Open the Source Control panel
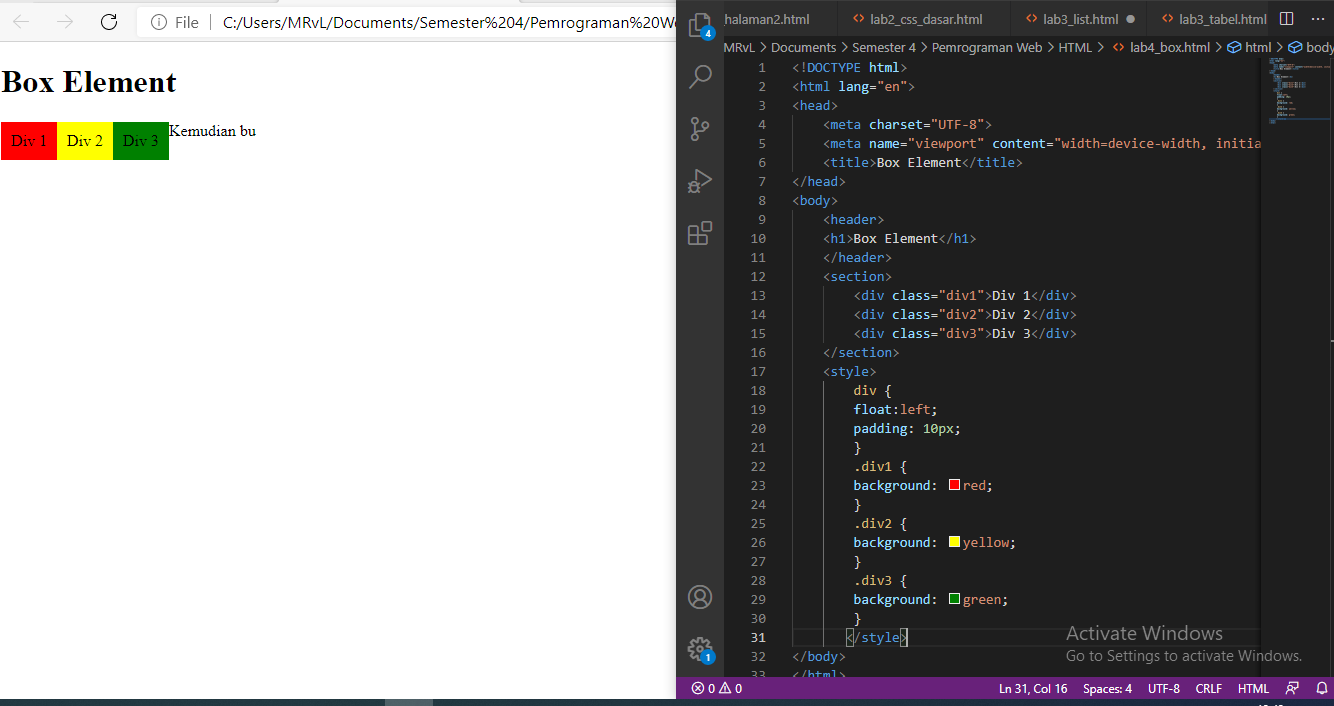The height and width of the screenshot is (706, 1334). [699, 128]
